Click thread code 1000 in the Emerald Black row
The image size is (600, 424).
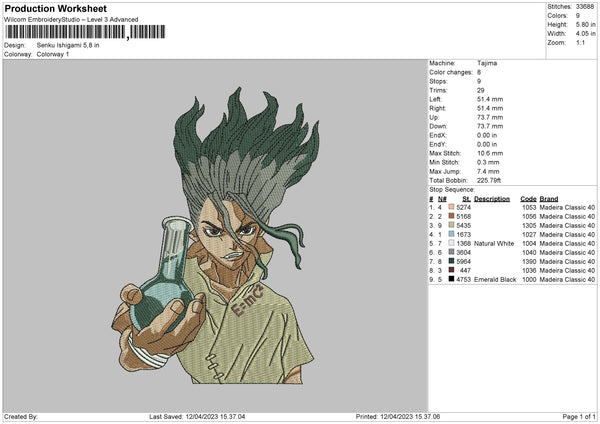[529, 279]
